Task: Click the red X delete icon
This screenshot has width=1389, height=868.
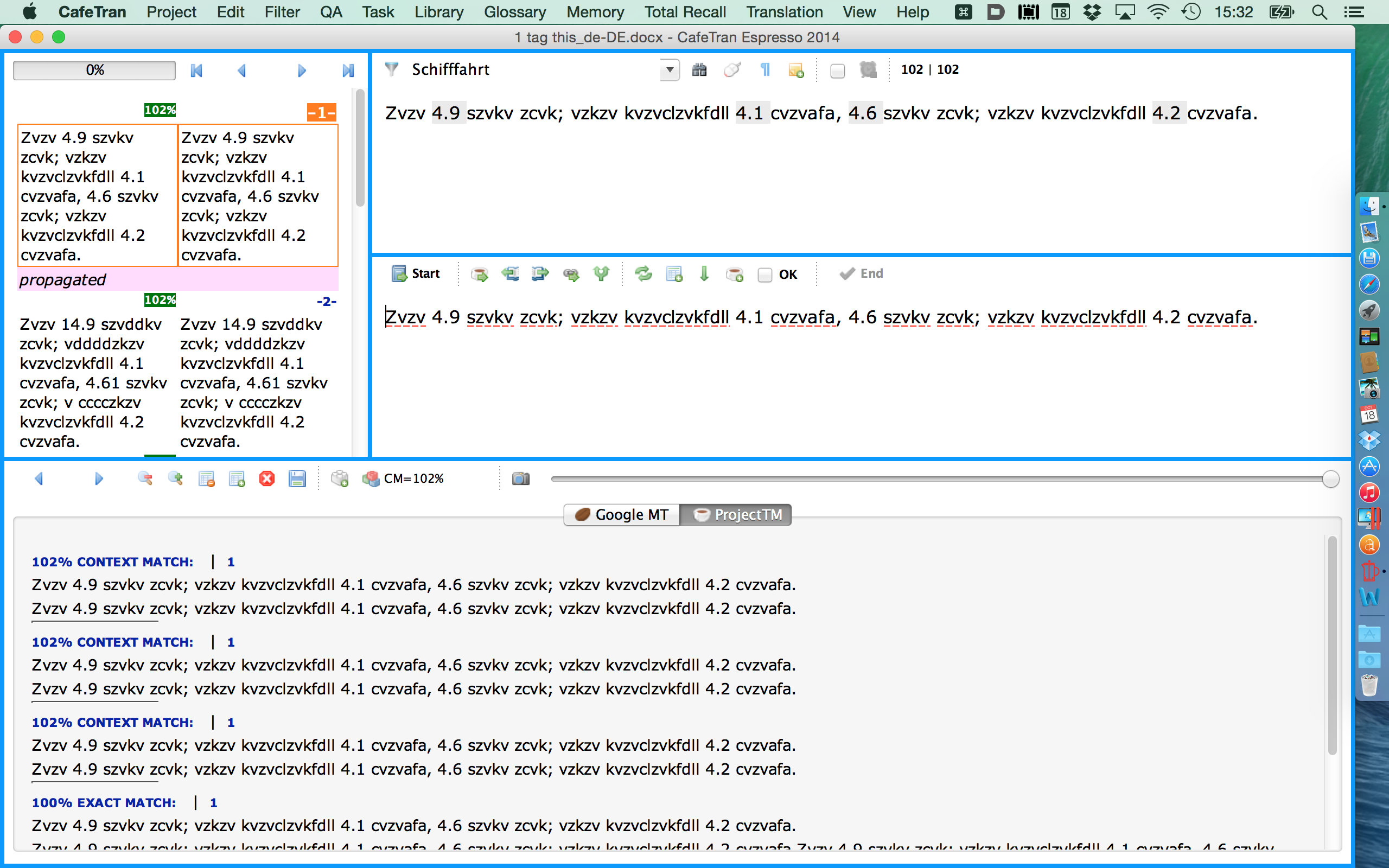Action: point(267,479)
